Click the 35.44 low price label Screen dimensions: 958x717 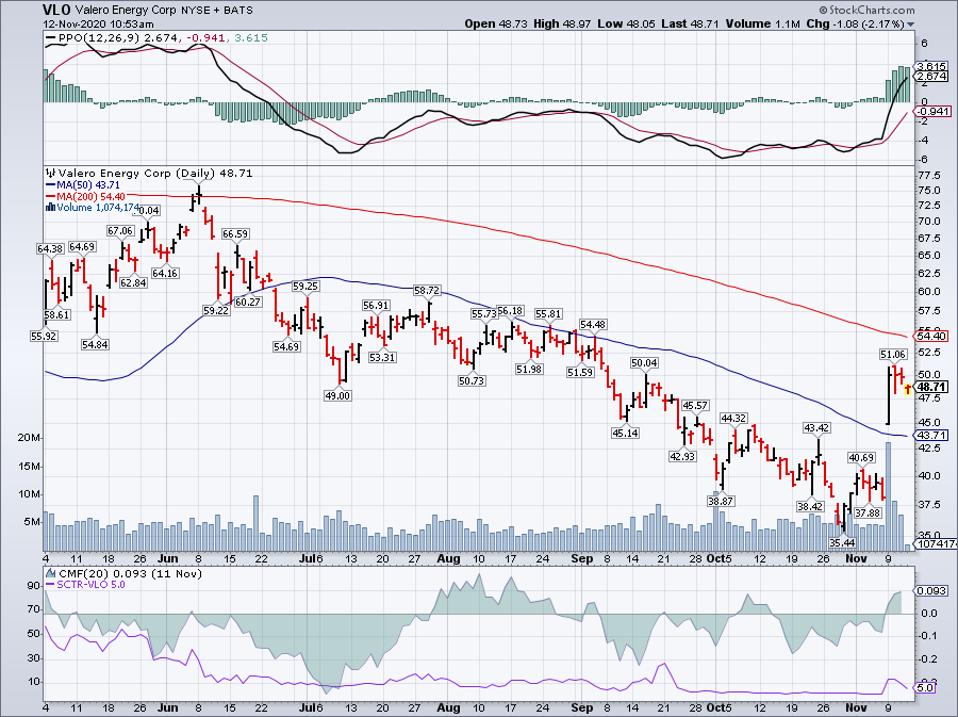point(843,542)
